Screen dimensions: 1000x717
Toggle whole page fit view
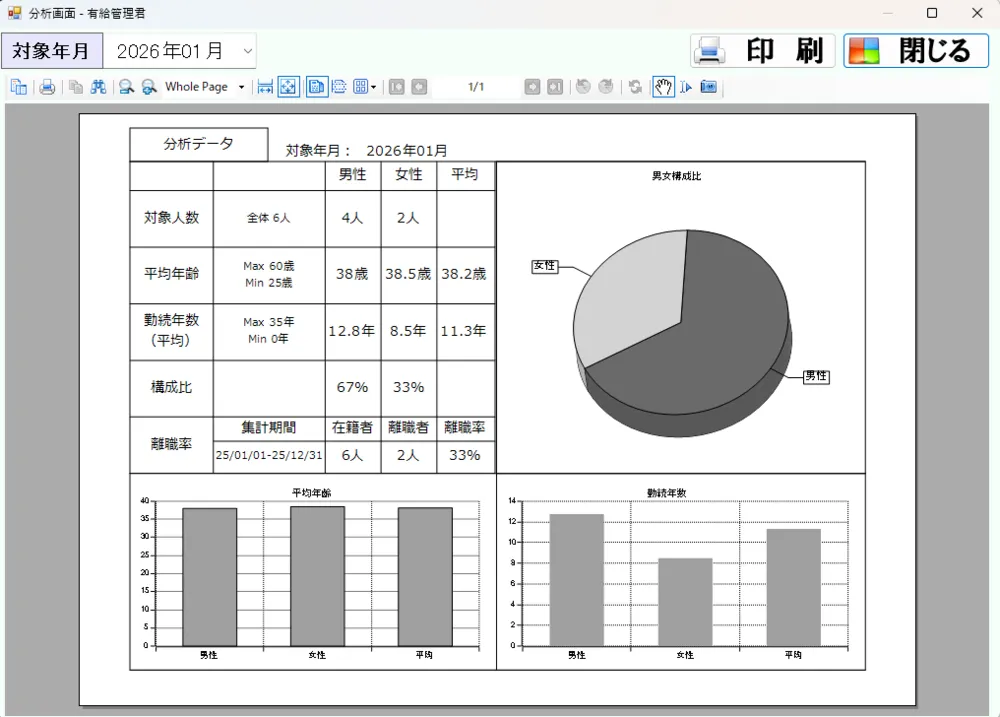pos(288,87)
